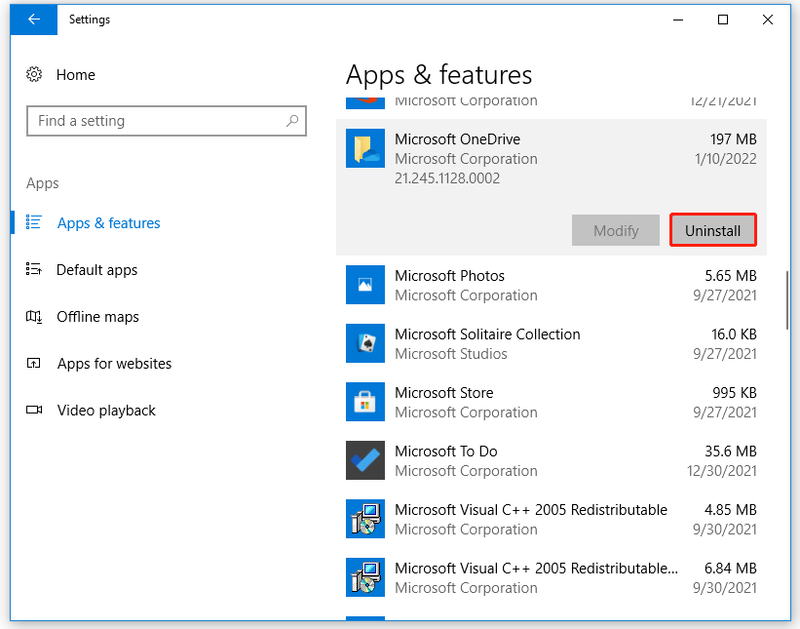Click the Apps for websites icon
The image size is (800, 629).
[34, 363]
